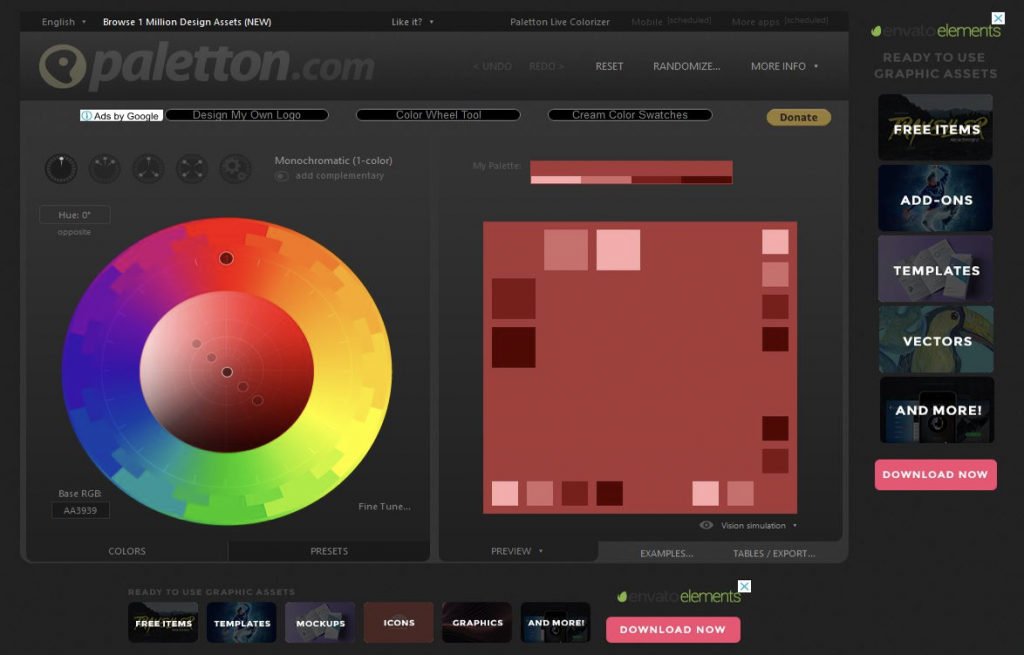1024x655 pixels.
Task: Click the Ads by Google info icon
Action: [x=86, y=116]
